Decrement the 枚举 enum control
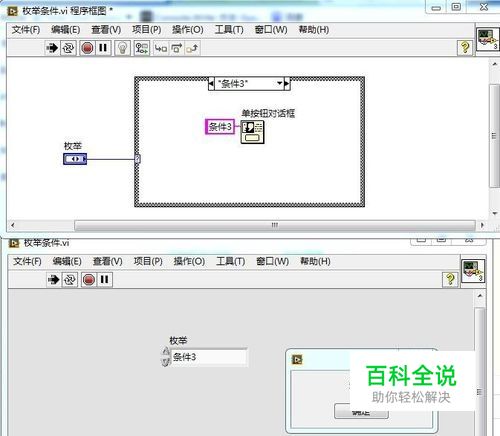This screenshot has width=500, height=436. (166, 362)
